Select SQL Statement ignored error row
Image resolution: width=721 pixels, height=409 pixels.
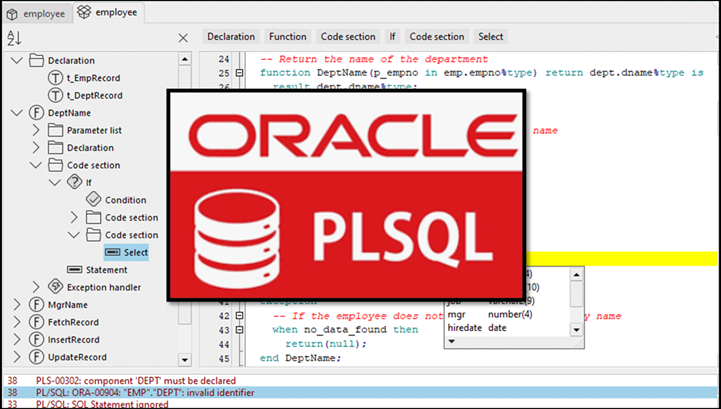tap(360, 404)
